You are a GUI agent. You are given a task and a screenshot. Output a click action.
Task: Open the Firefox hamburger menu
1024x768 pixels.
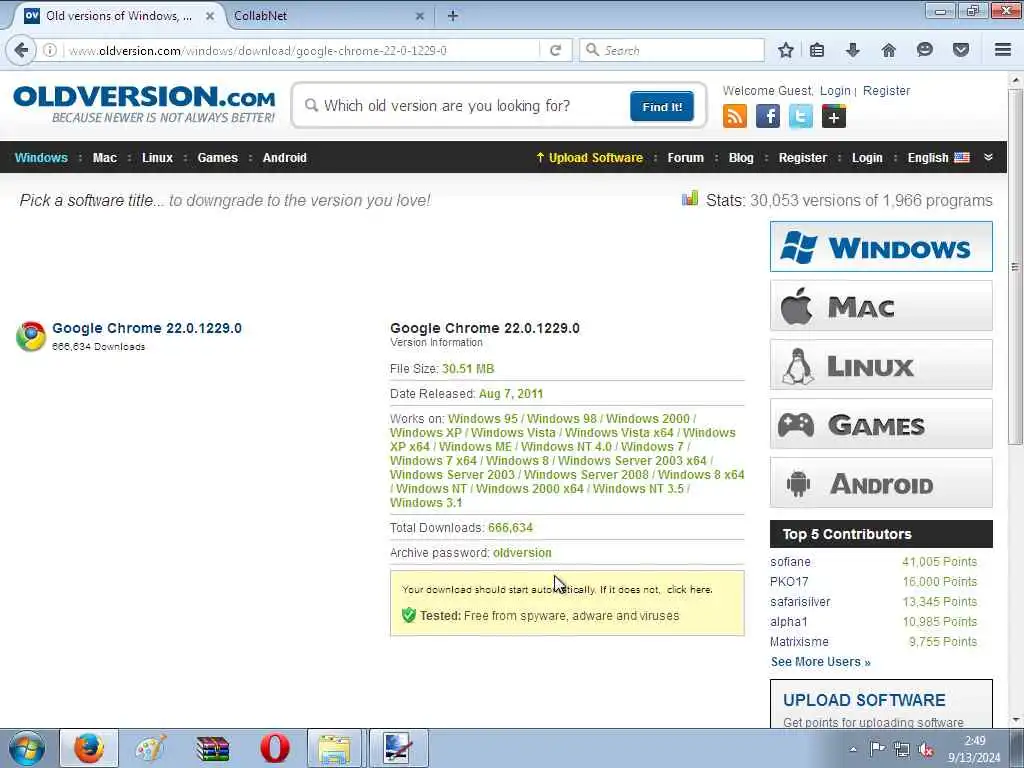[x=1003, y=50]
